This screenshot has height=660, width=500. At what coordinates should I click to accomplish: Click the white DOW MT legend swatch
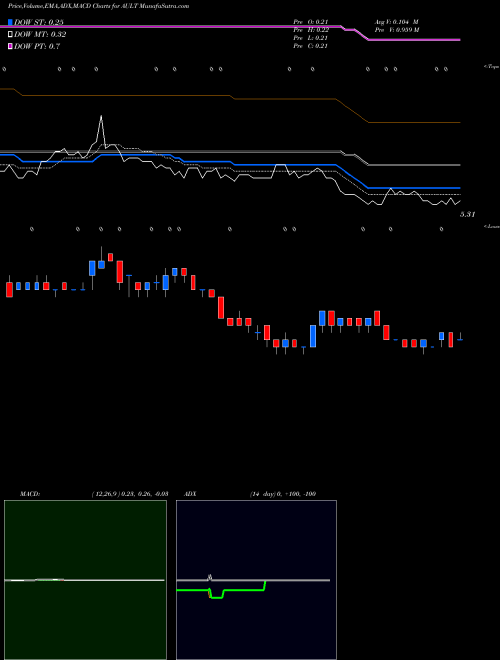10,35
